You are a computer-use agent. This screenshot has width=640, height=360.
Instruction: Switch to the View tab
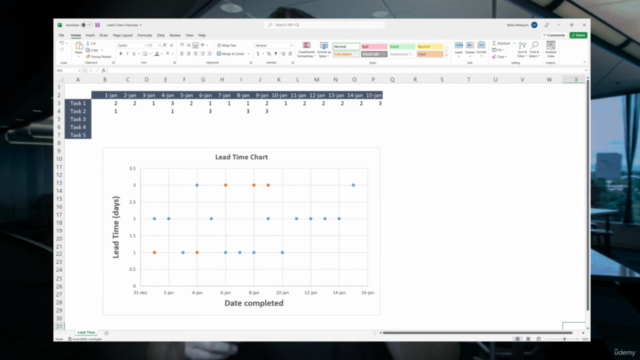pyautogui.click(x=189, y=36)
